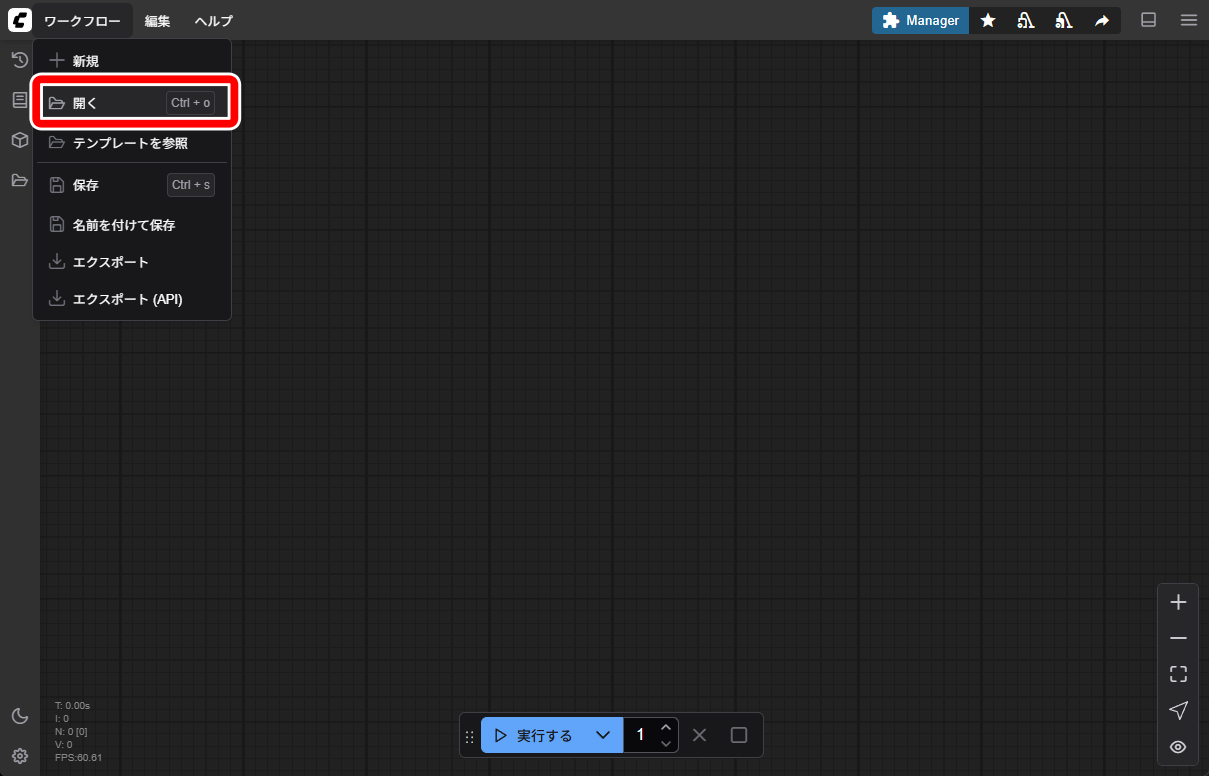Open the node library list sidebar icon
The width and height of the screenshot is (1209, 776).
[19, 100]
